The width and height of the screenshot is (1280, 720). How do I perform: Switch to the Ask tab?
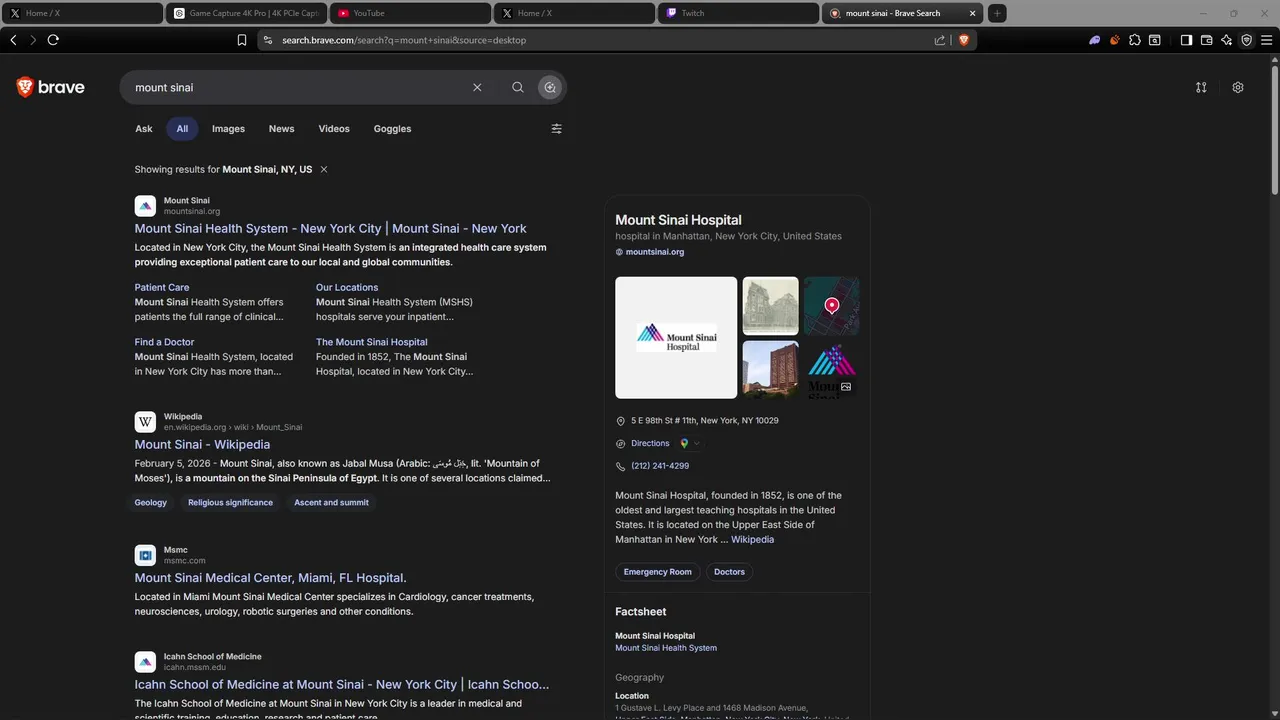click(x=144, y=129)
